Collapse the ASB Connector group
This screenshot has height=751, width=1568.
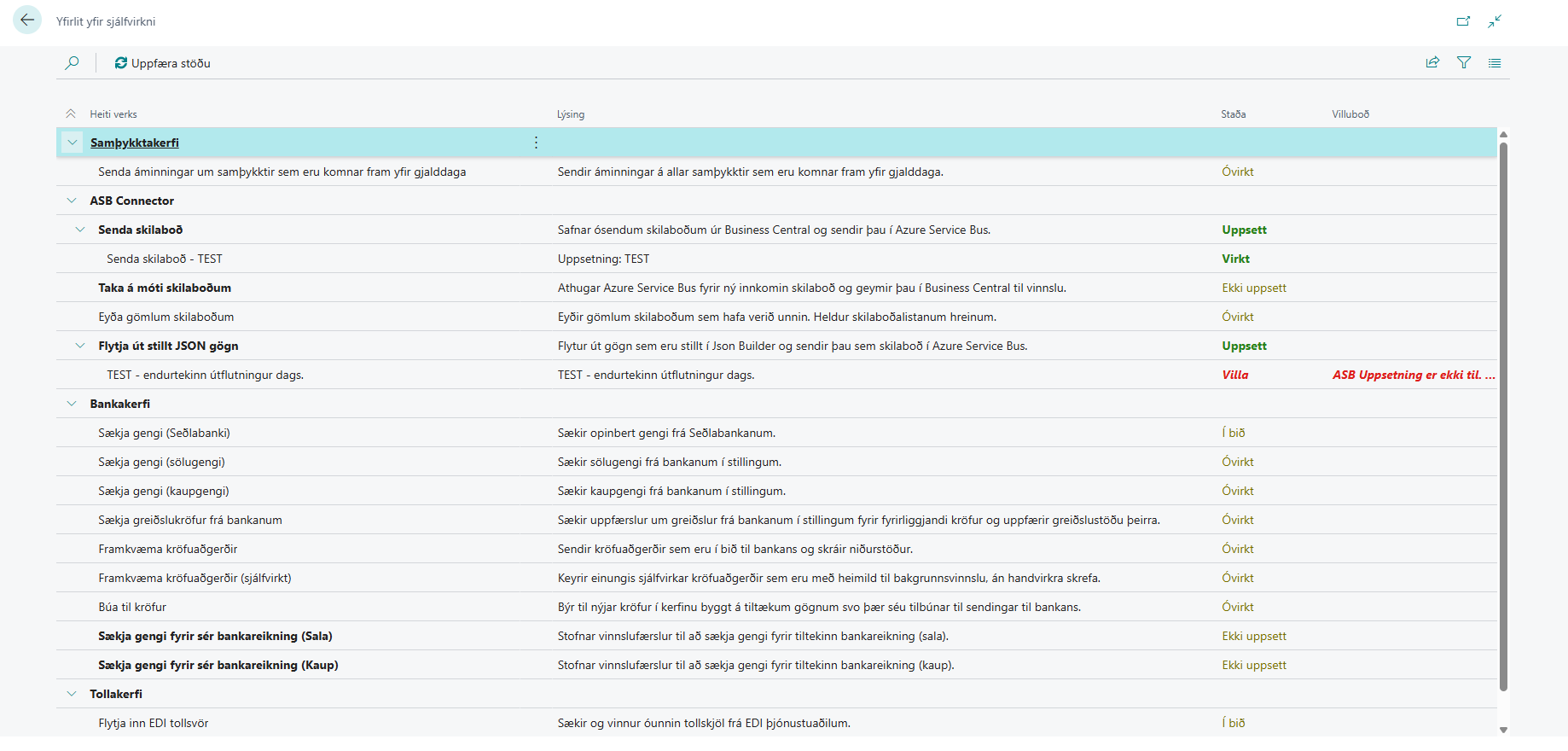(72, 201)
